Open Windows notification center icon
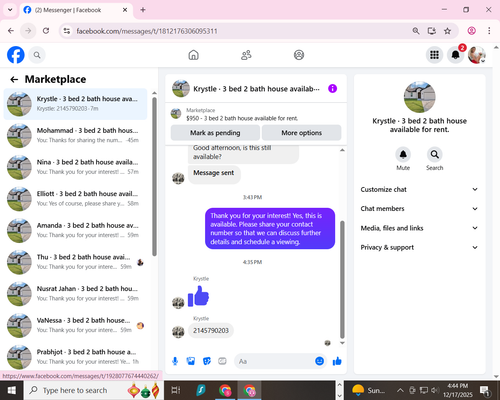This screenshot has height=400, width=500. click(484, 390)
